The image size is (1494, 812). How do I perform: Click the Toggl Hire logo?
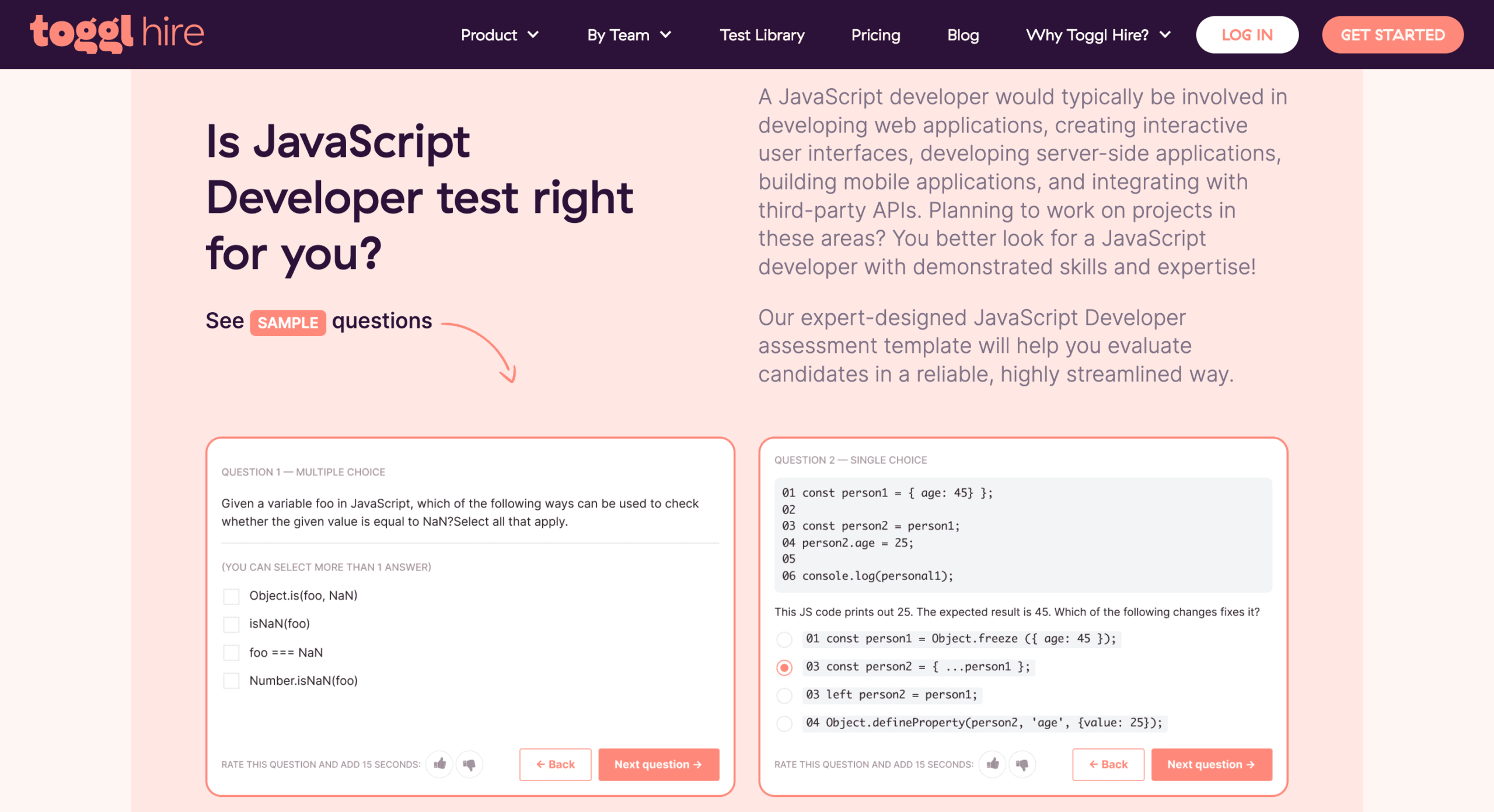[117, 34]
